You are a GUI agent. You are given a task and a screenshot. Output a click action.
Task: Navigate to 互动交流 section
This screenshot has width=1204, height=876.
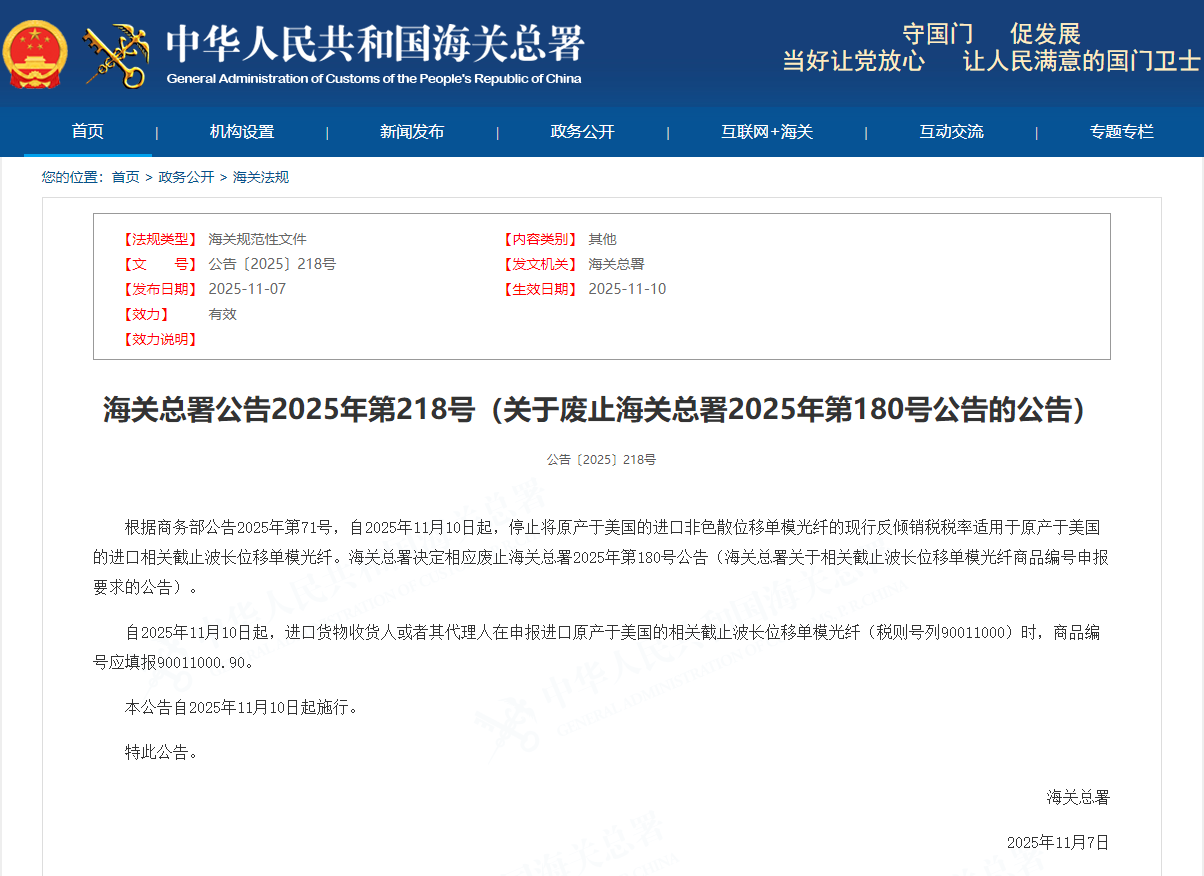point(951,132)
